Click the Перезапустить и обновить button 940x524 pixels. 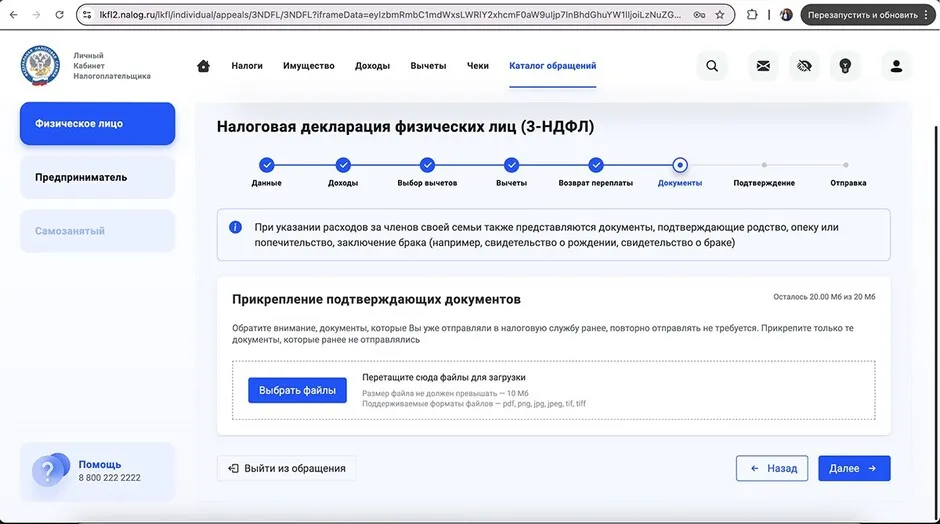[x=862, y=15]
